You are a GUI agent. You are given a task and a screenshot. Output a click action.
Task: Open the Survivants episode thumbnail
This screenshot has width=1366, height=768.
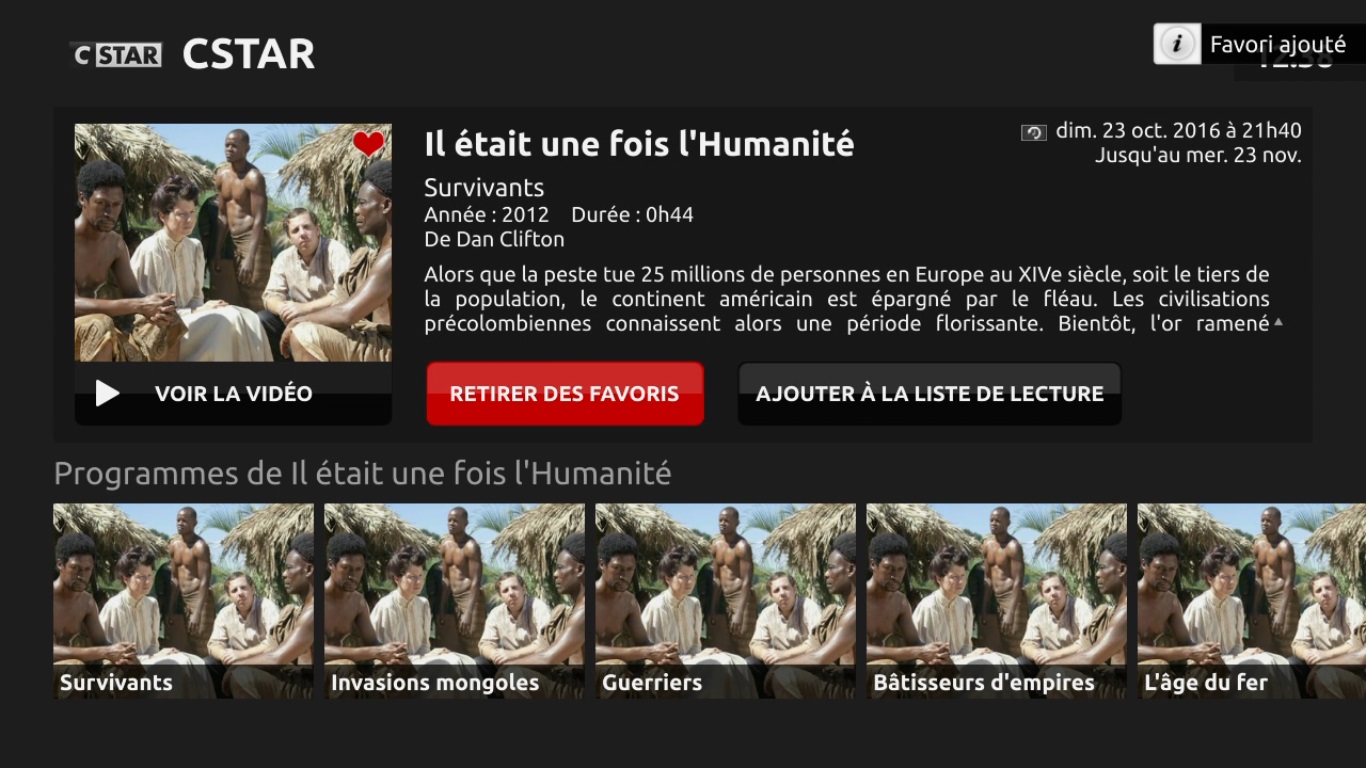183,601
